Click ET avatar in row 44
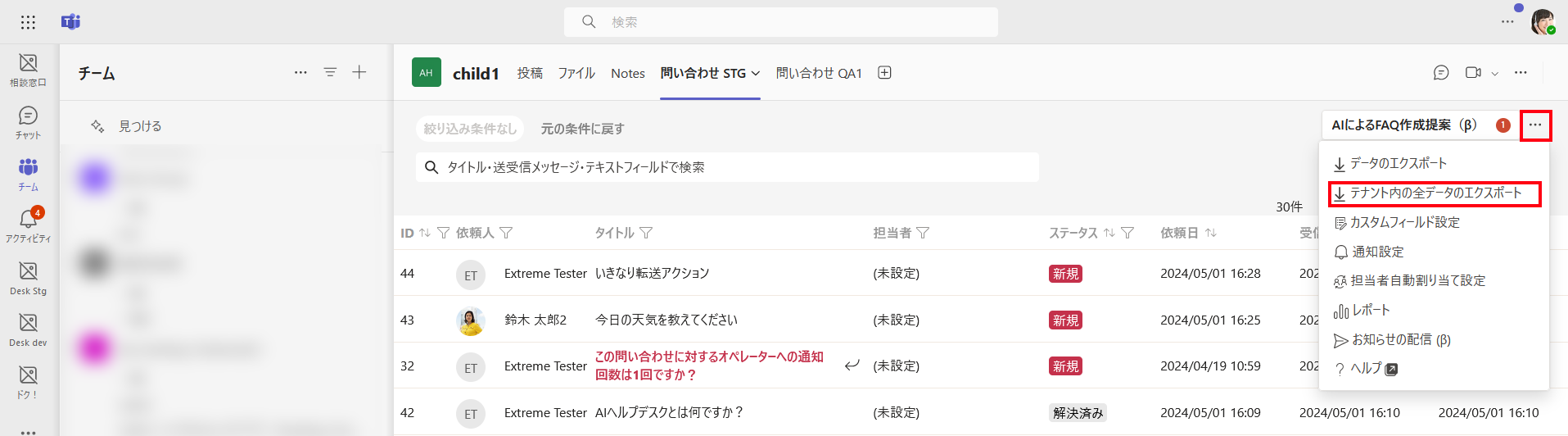 pos(471,275)
